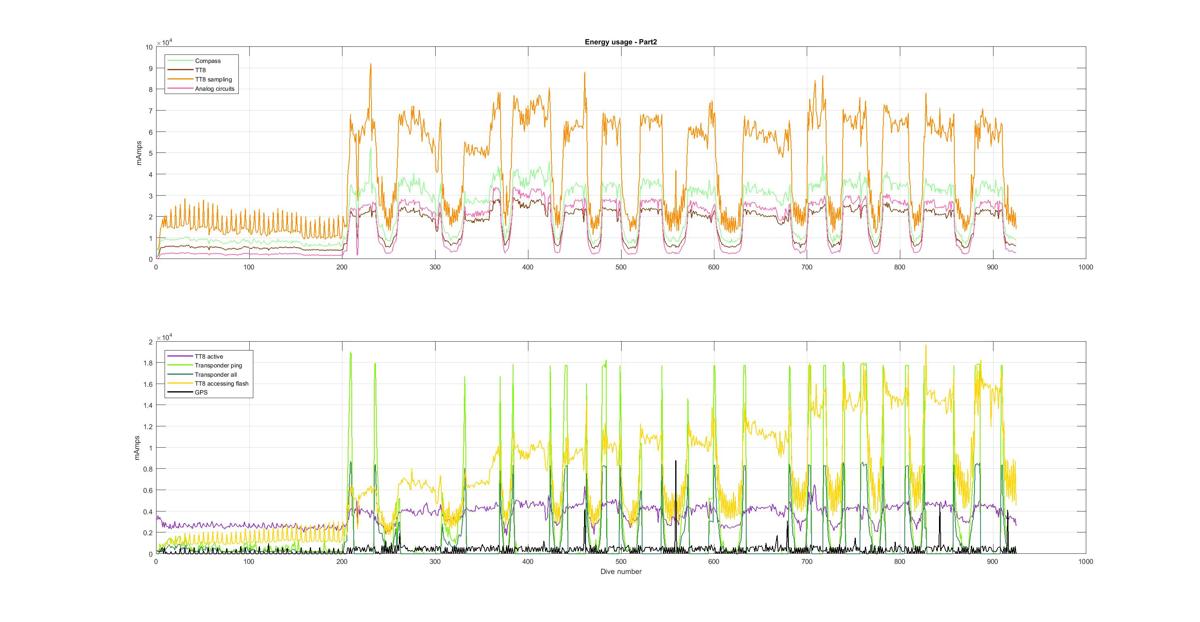
Task: Click the "TT8 sampling" legend label
Action: click(213, 79)
